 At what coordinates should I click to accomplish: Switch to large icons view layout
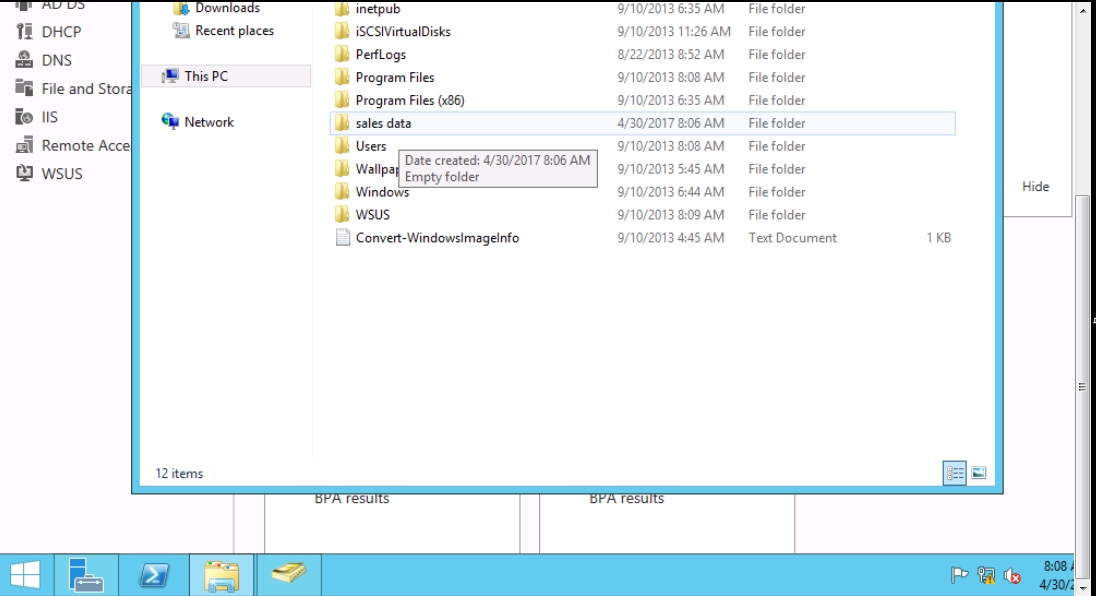[978, 474]
